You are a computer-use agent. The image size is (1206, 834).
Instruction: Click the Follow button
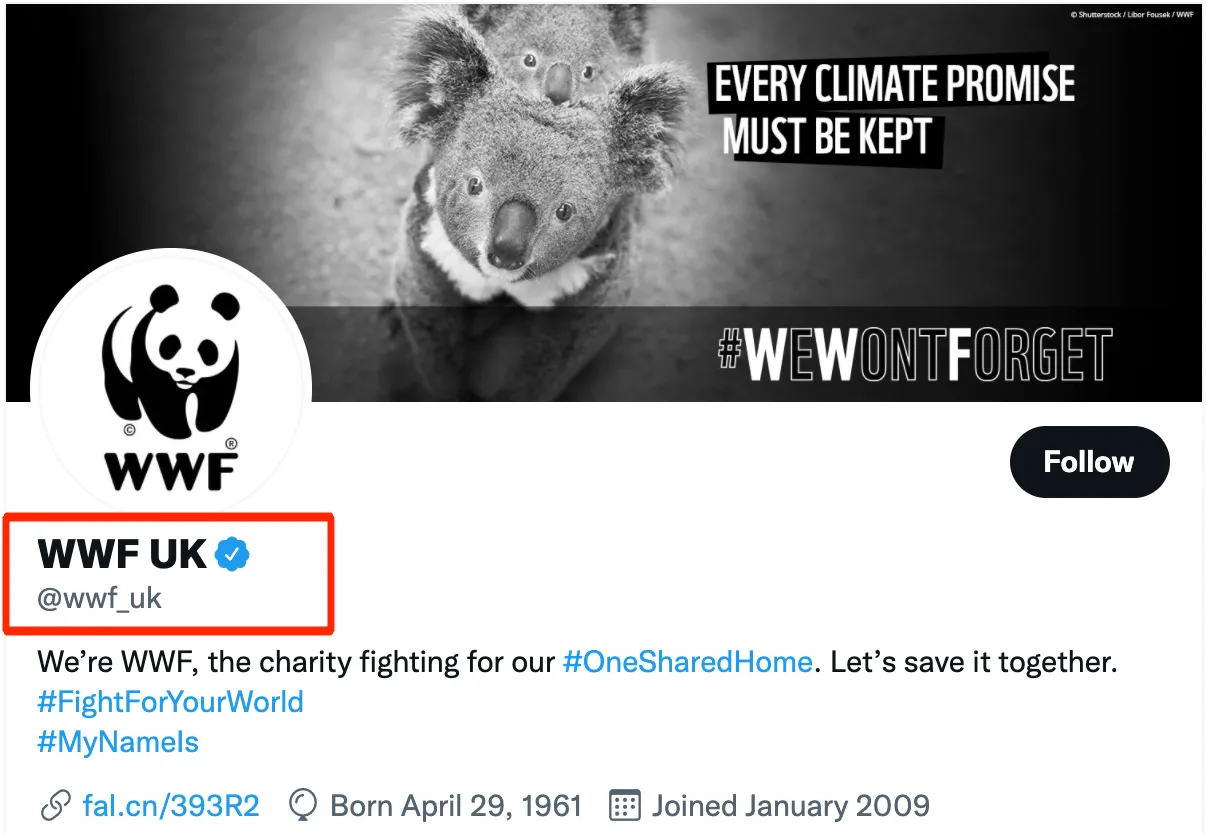coord(1088,462)
